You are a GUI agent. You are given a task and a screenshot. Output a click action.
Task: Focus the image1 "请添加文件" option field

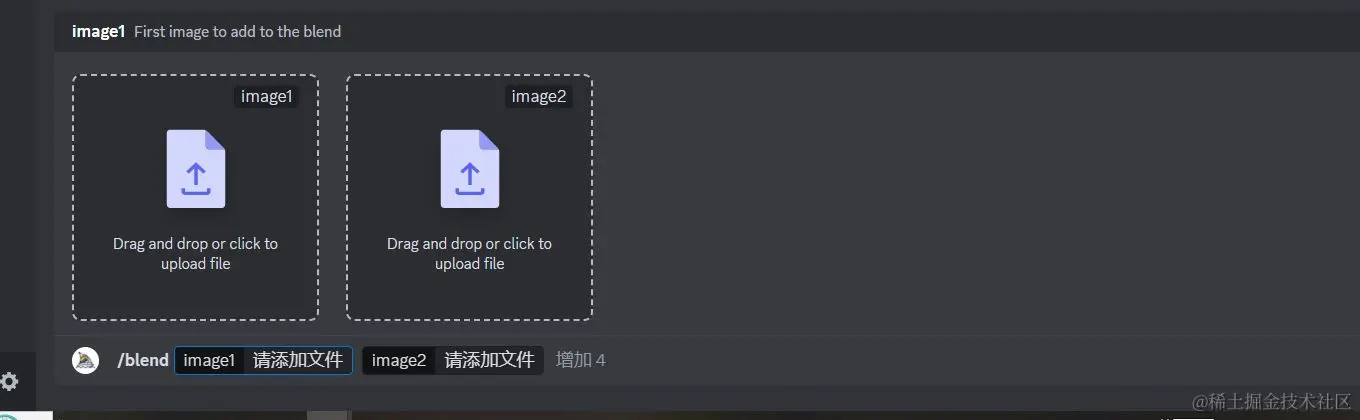pos(298,360)
